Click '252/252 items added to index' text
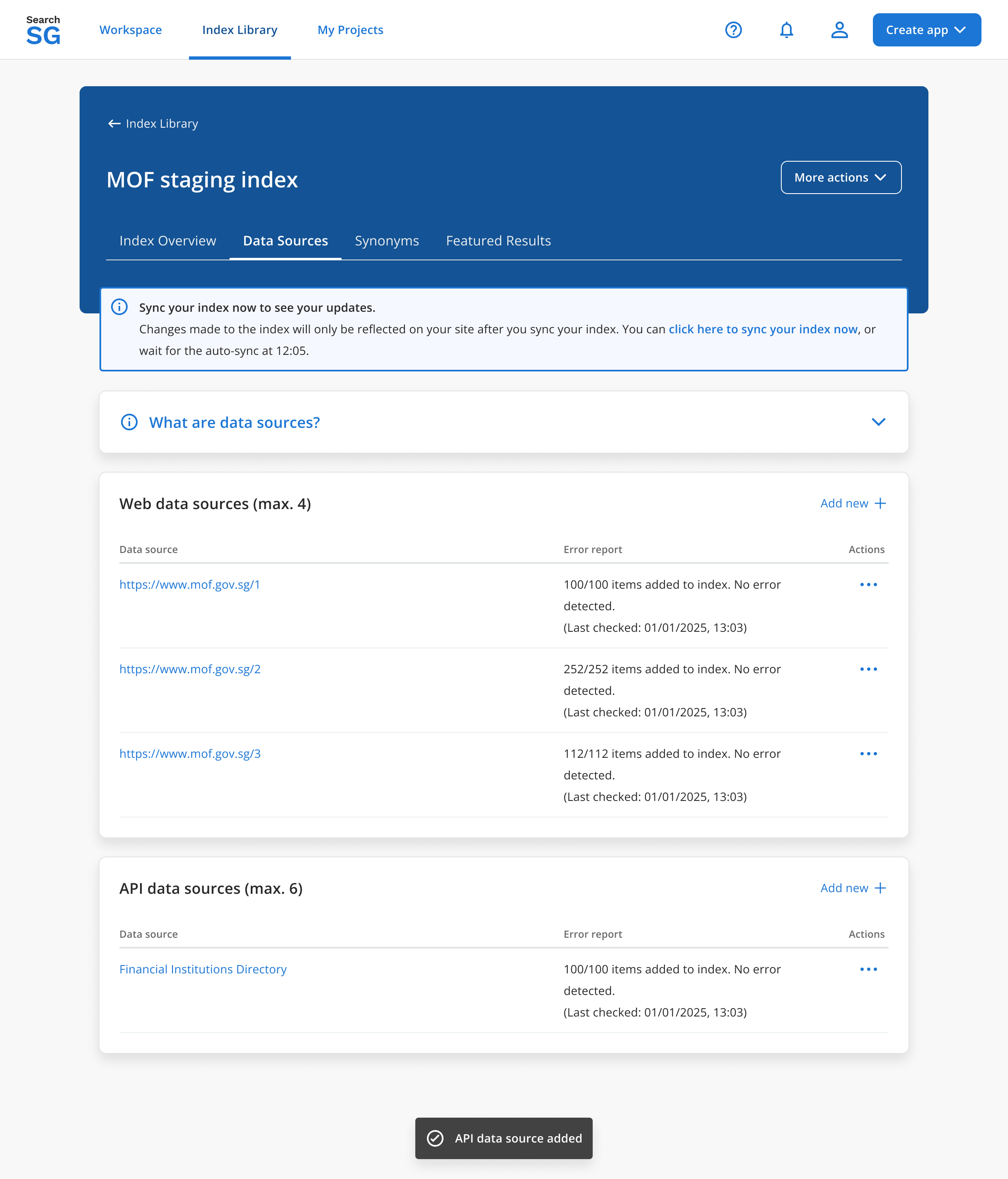1008x1179 pixels. [x=647, y=669]
